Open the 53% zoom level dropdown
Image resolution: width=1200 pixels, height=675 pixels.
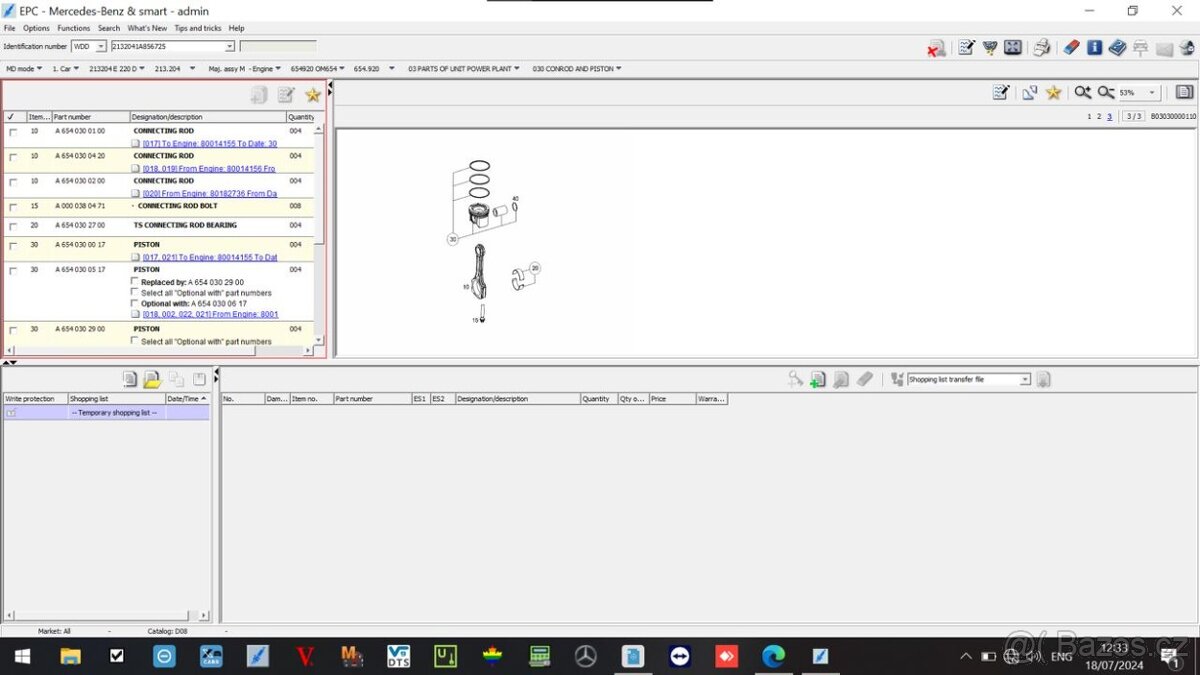click(1151, 92)
